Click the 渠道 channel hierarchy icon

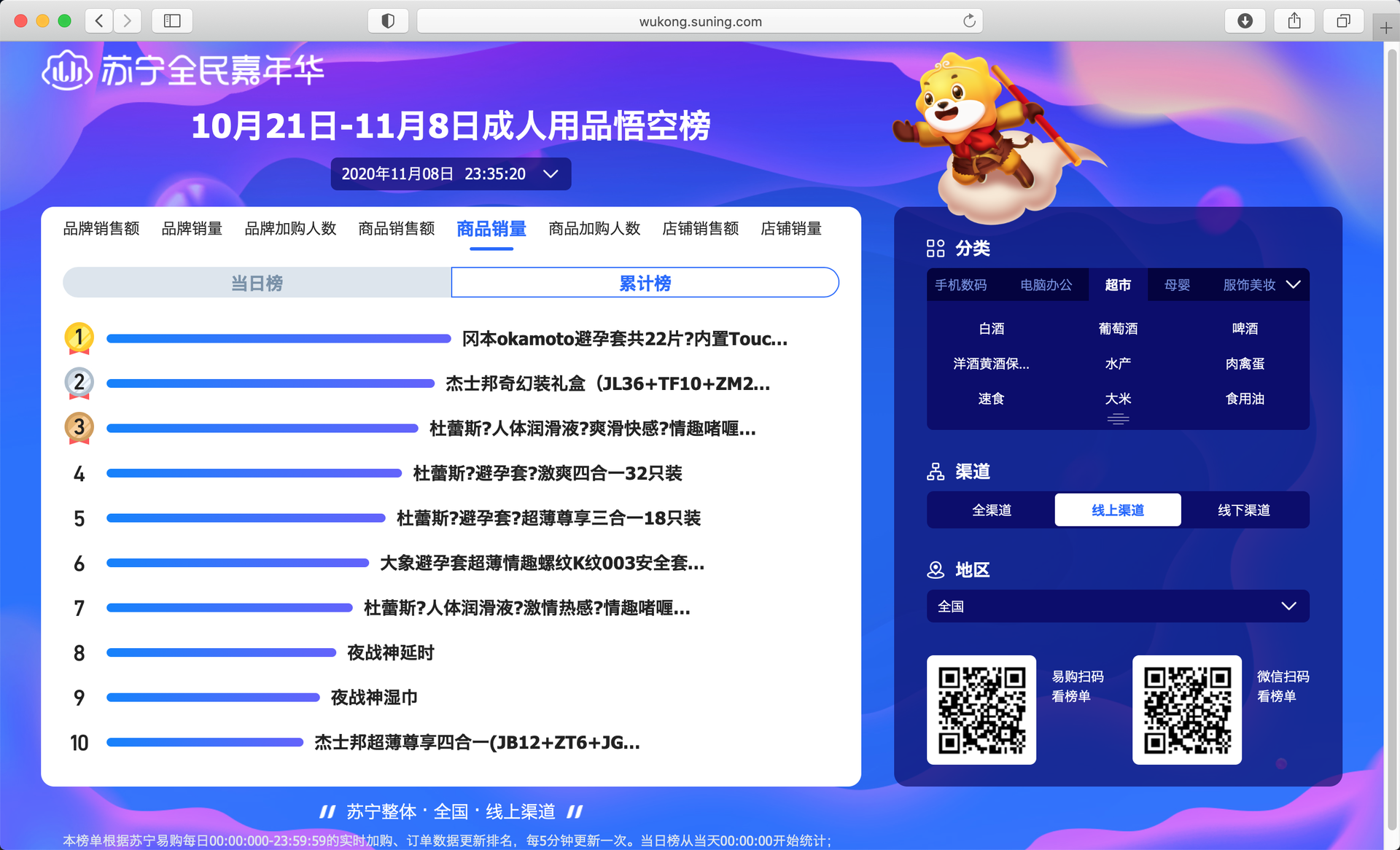pos(936,472)
